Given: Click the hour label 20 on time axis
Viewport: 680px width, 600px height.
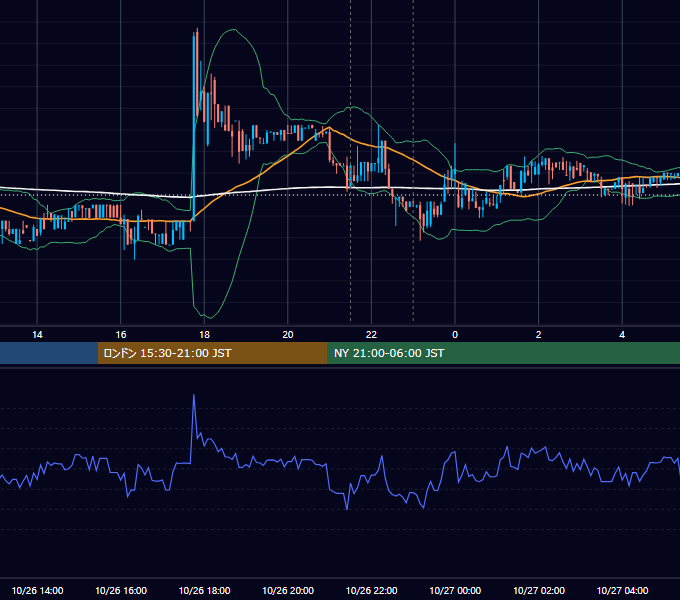Looking at the screenshot, I should (288, 335).
